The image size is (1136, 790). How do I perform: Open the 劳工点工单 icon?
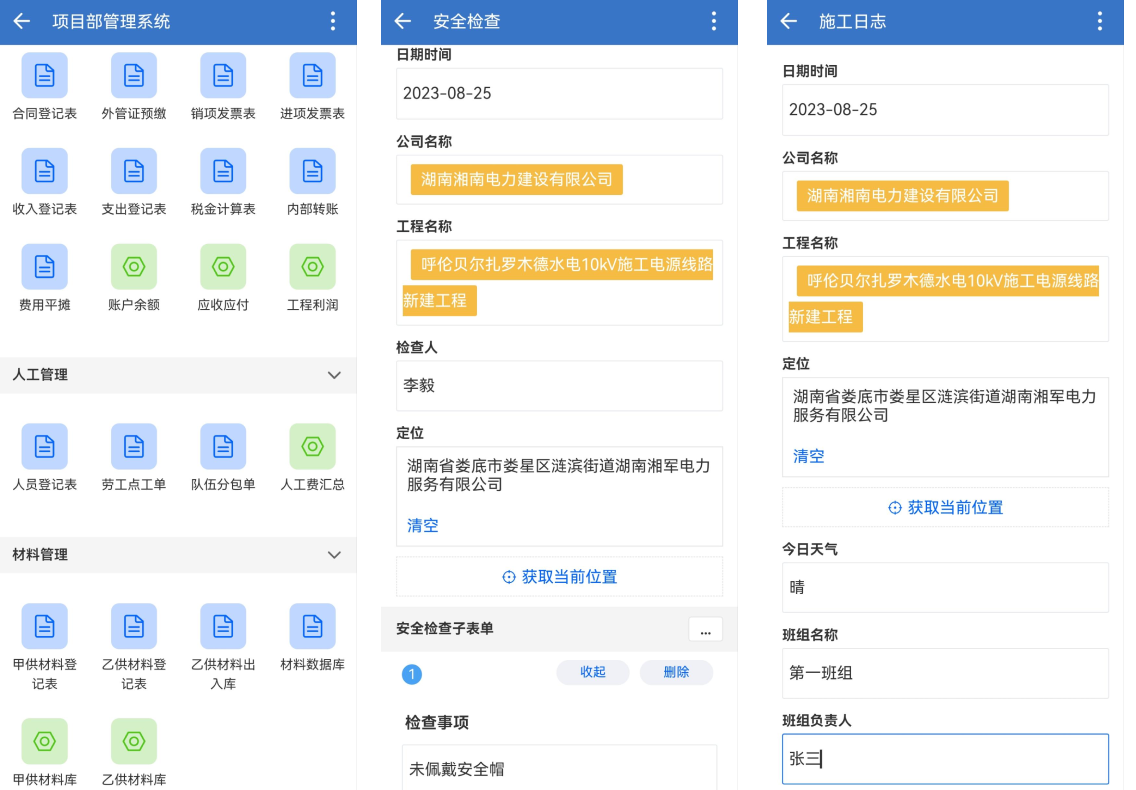(134, 447)
